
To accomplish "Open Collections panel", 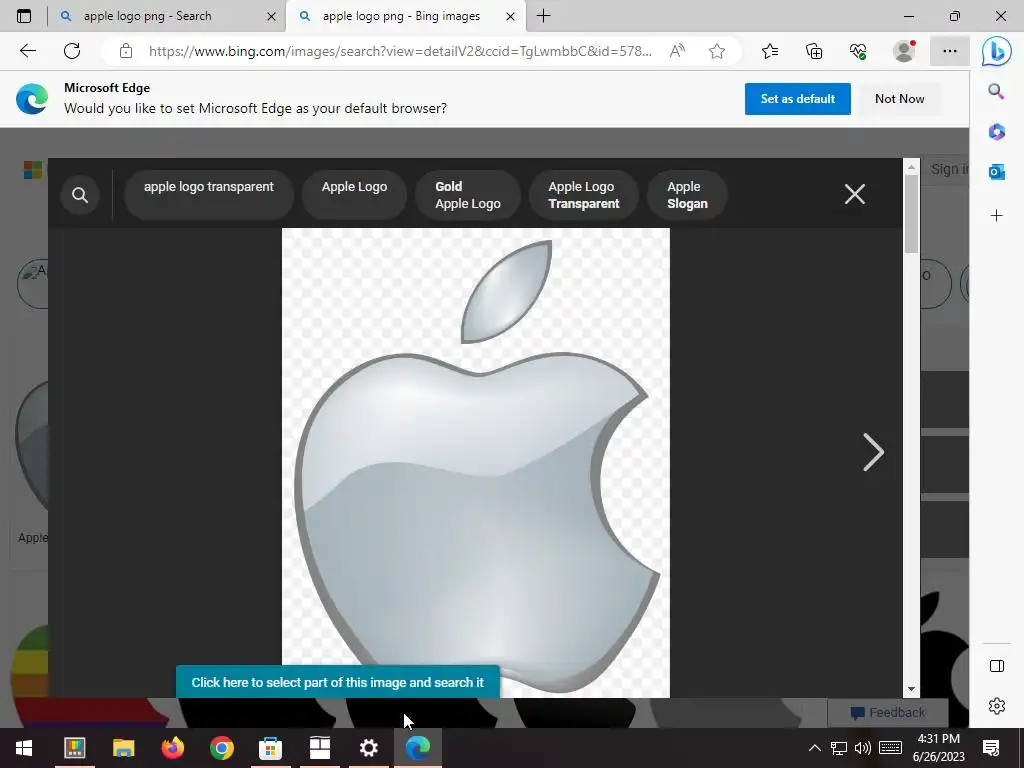I will (814, 51).
